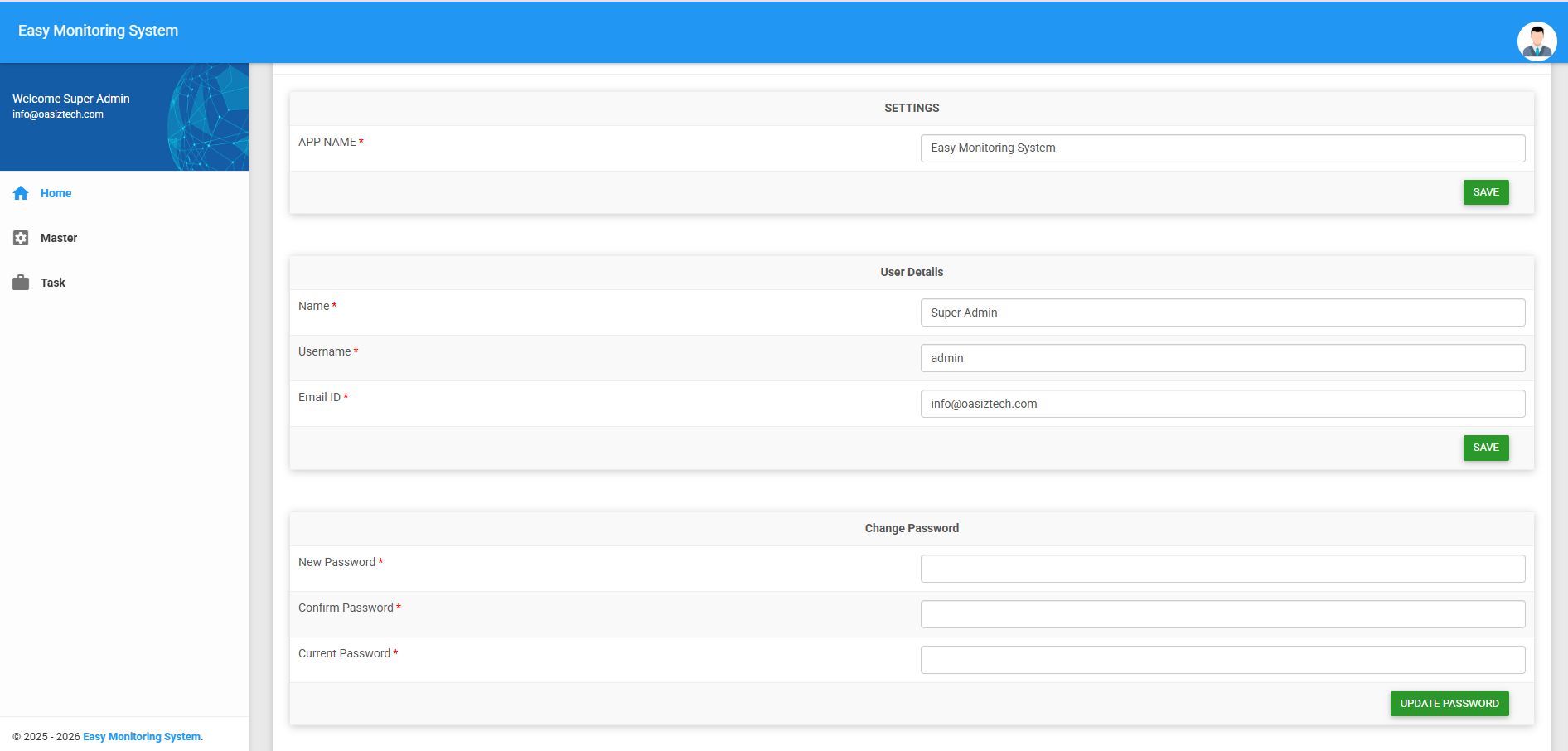Focus the Current Password field
The width and height of the screenshot is (1568, 751).
[1222, 660]
